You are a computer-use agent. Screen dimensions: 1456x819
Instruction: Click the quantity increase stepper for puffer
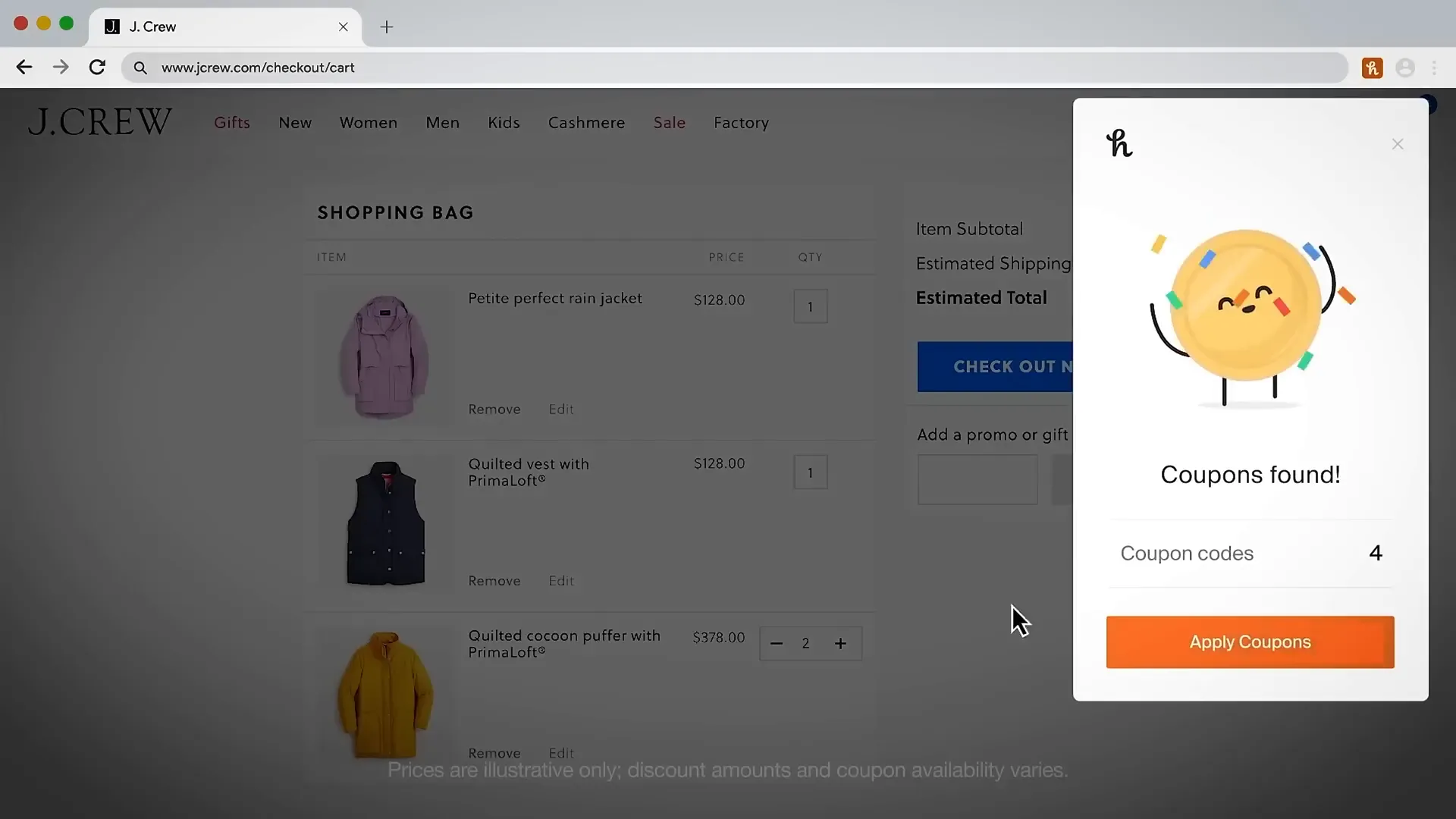point(841,643)
